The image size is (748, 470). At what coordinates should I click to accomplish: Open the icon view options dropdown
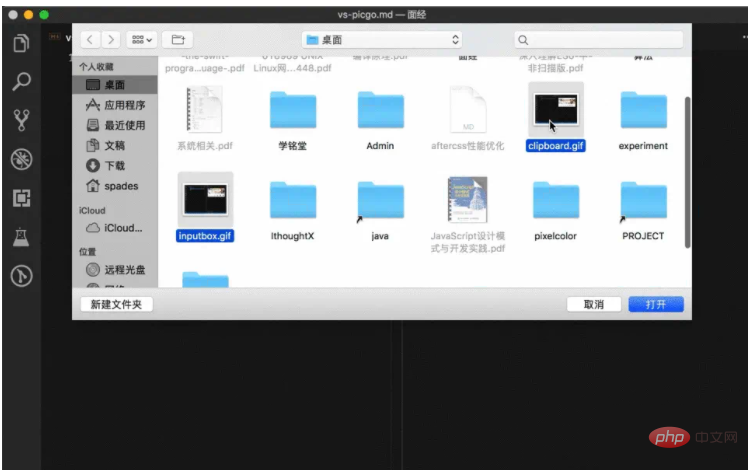(142, 40)
